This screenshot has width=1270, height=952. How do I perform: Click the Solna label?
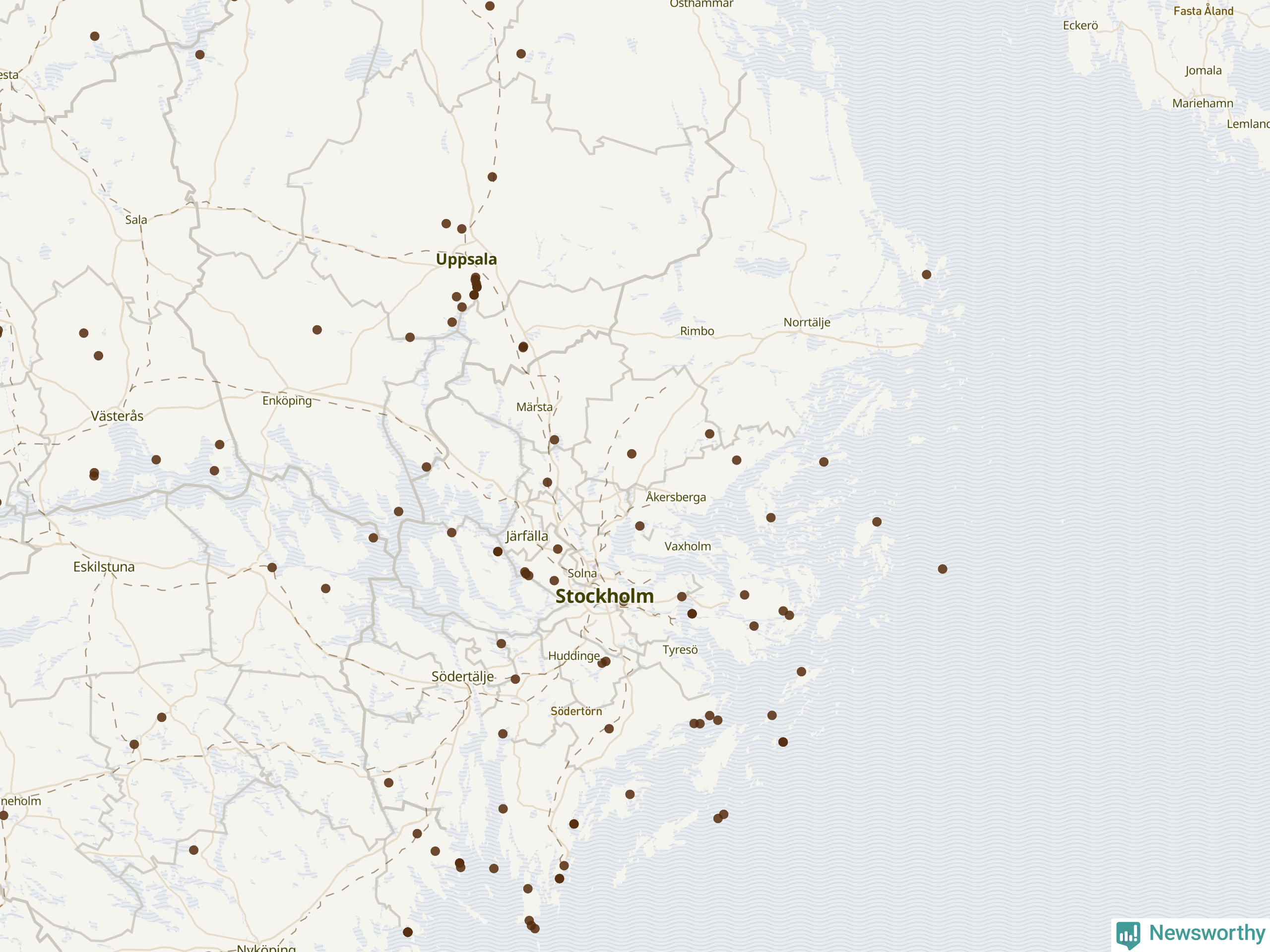pyautogui.click(x=582, y=573)
